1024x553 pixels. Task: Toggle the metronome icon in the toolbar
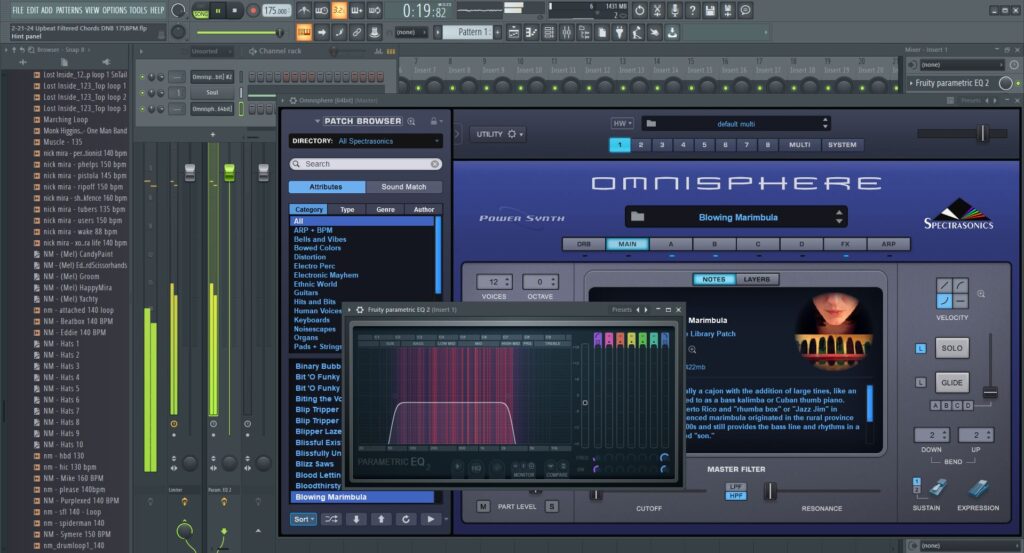coord(304,10)
